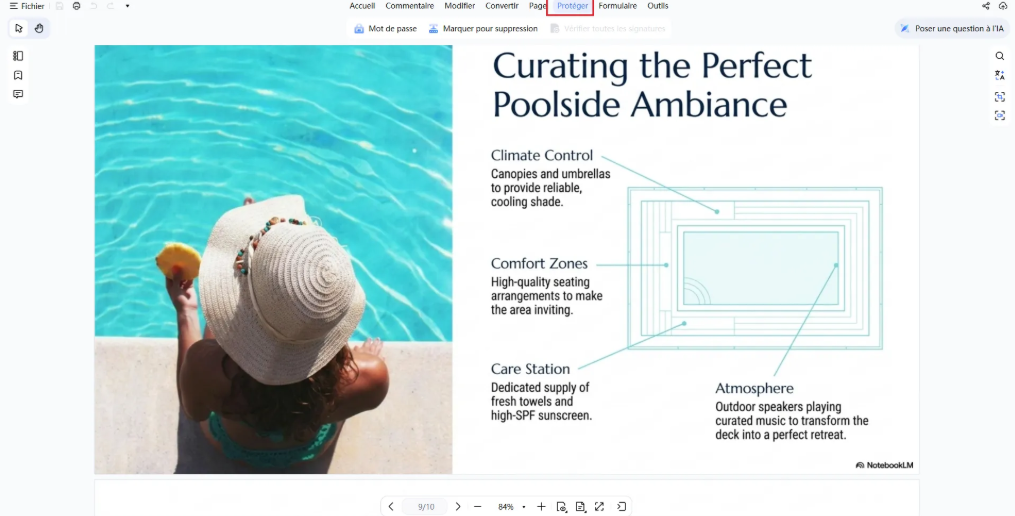1015x516 pixels.
Task: Switch to the Convertir tab
Action: point(502,6)
